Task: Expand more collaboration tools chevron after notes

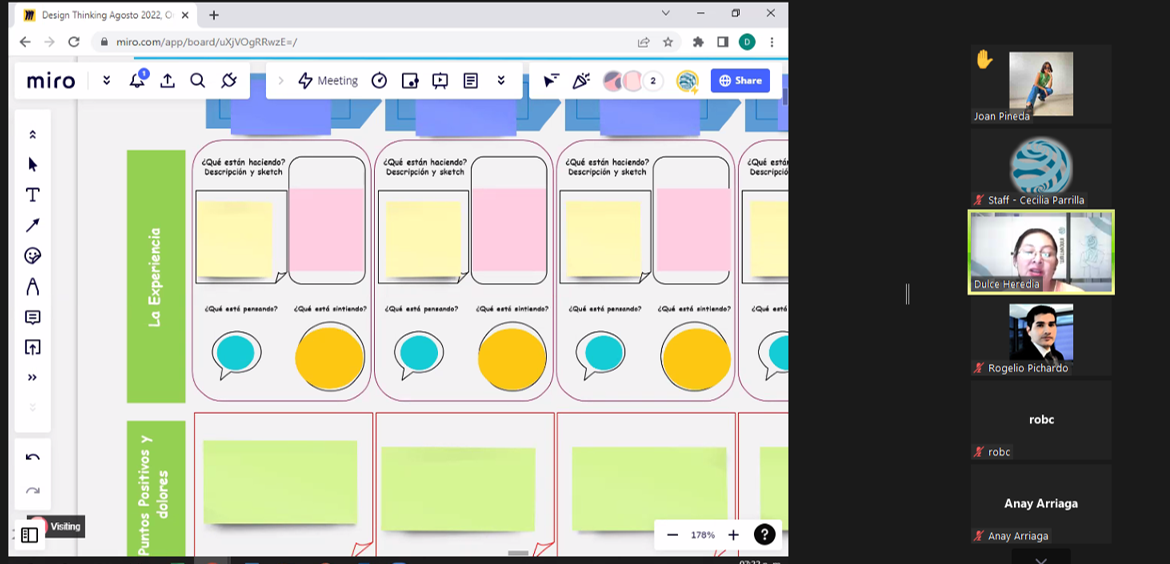Action: tap(501, 81)
